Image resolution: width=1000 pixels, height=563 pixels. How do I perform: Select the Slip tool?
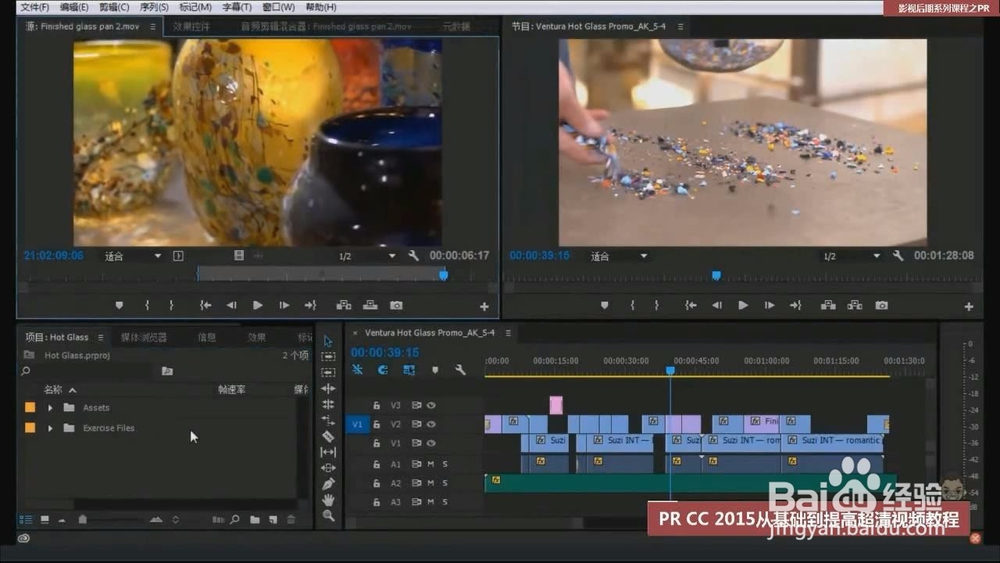pos(328,452)
